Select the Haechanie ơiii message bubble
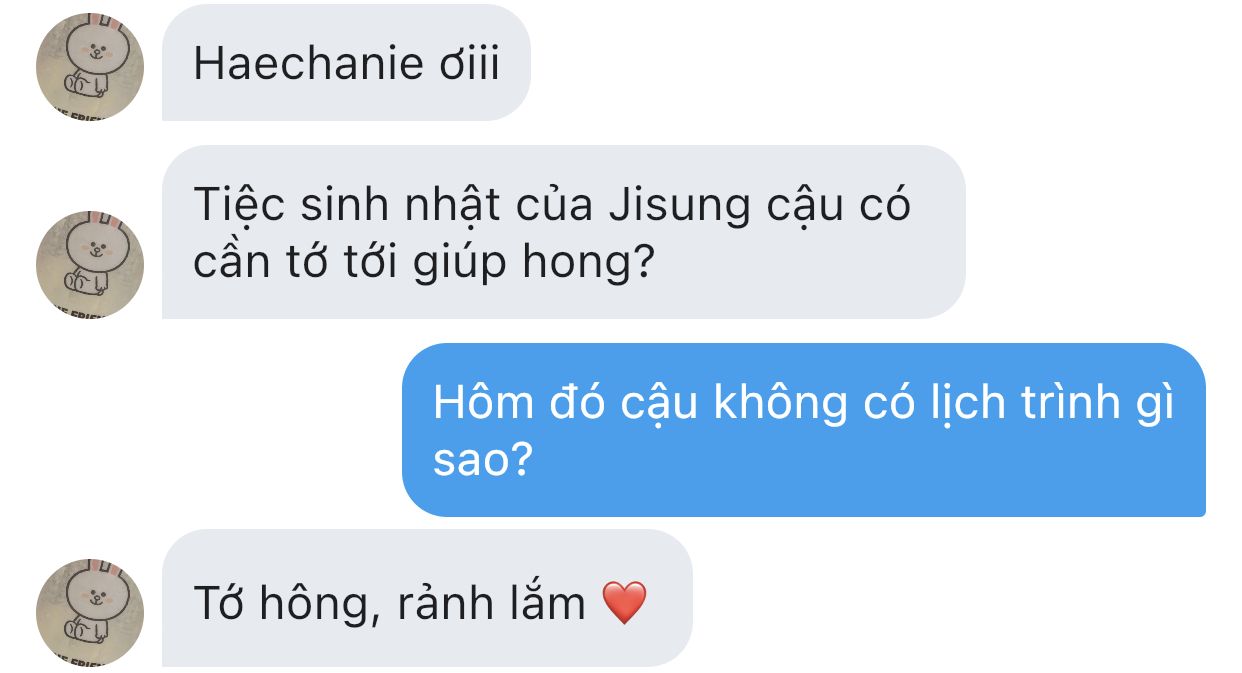Screen dimensions: 1242x673 pyautogui.click(x=346, y=62)
